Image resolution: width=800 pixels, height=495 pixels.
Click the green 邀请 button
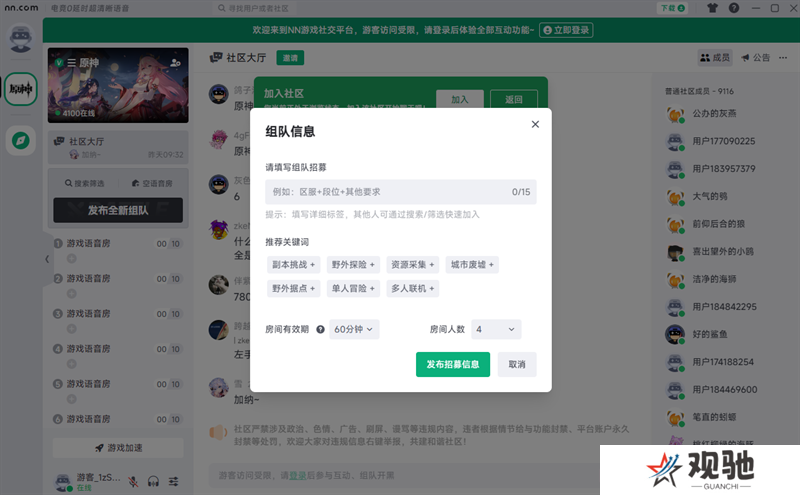[x=290, y=58]
